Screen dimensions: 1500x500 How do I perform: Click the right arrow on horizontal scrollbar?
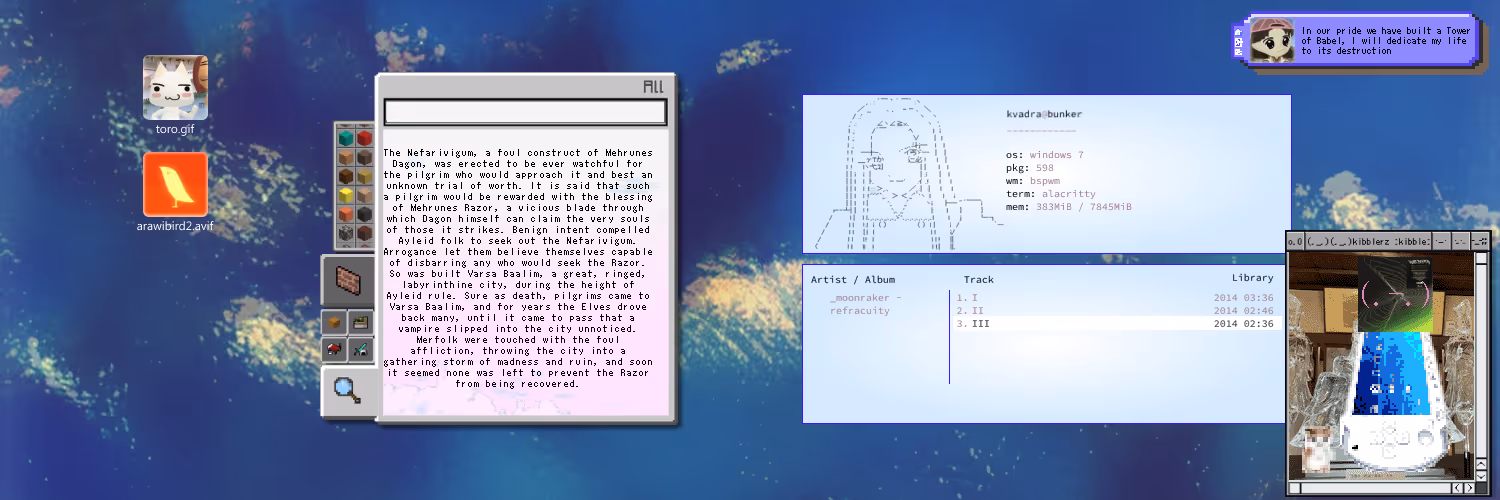1469,488
